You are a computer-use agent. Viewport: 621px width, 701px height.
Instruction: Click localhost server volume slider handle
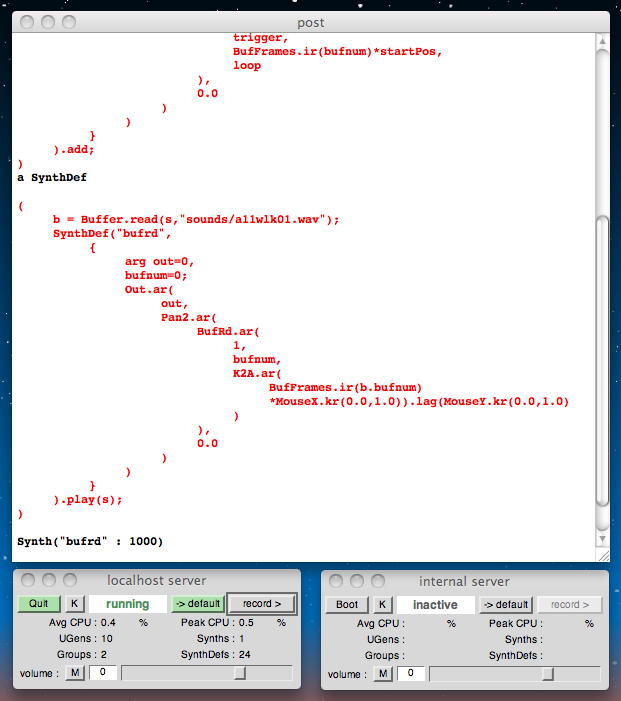(x=240, y=673)
